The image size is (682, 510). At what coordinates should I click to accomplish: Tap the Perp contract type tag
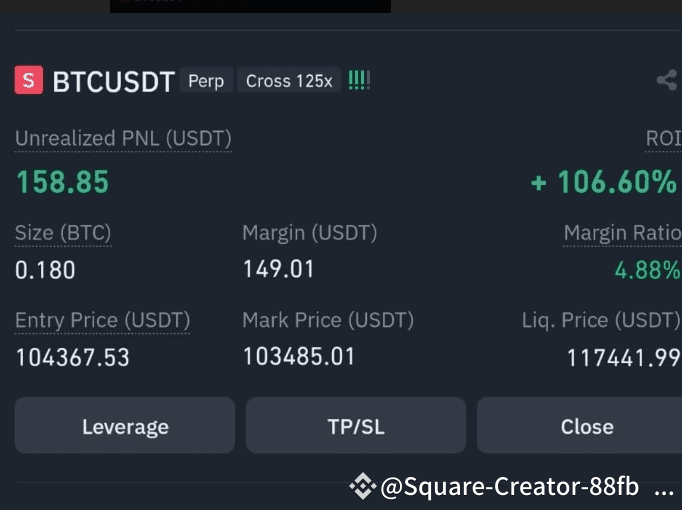tap(206, 81)
